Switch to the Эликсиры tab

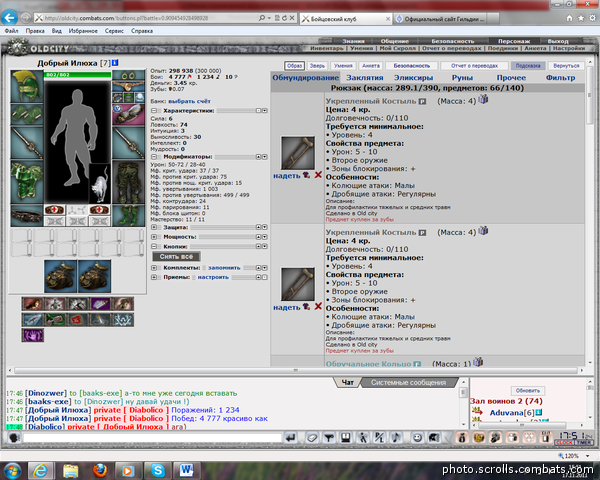click(413, 78)
